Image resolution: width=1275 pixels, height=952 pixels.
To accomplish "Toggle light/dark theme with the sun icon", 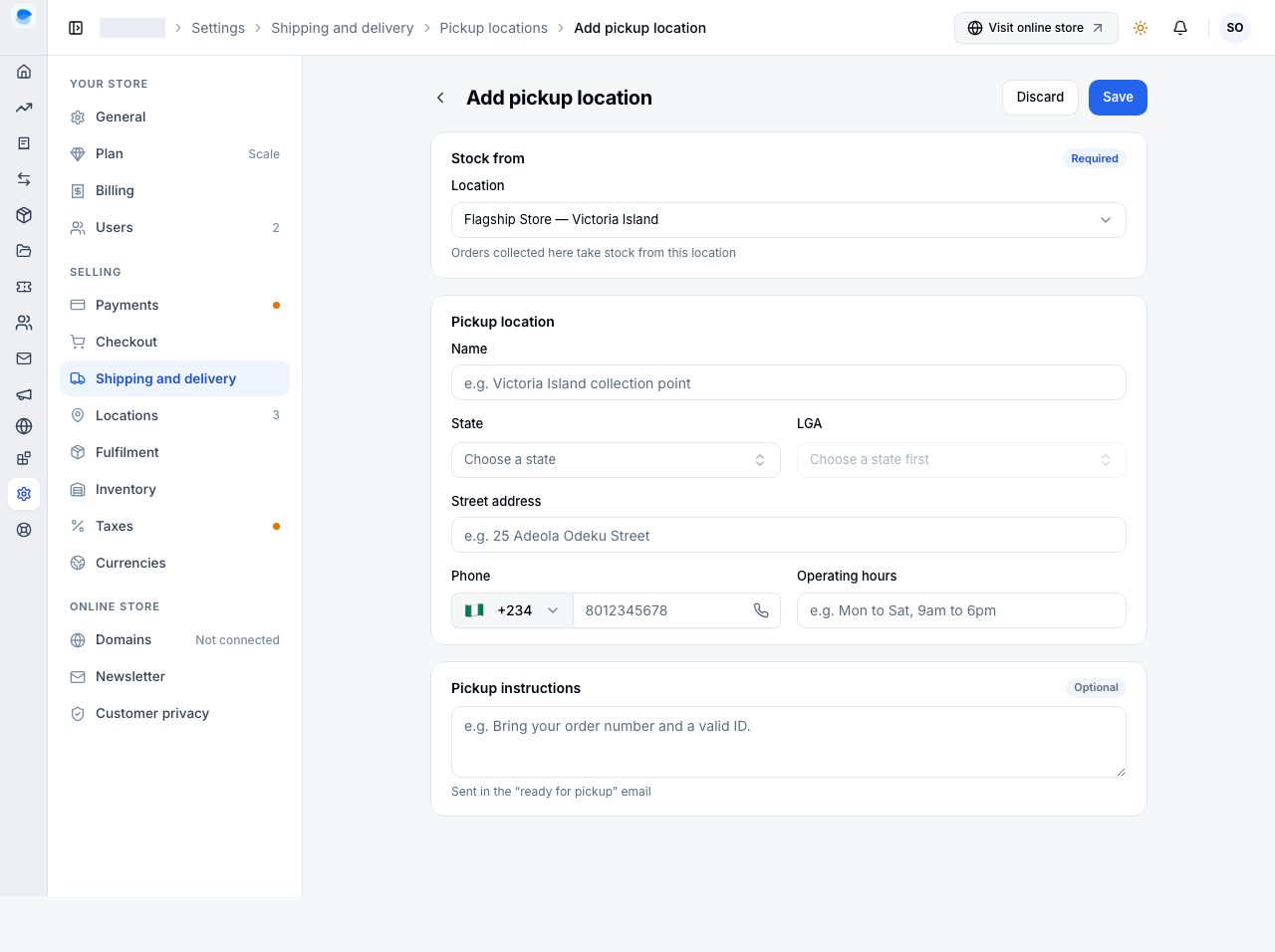I will coord(1141,28).
